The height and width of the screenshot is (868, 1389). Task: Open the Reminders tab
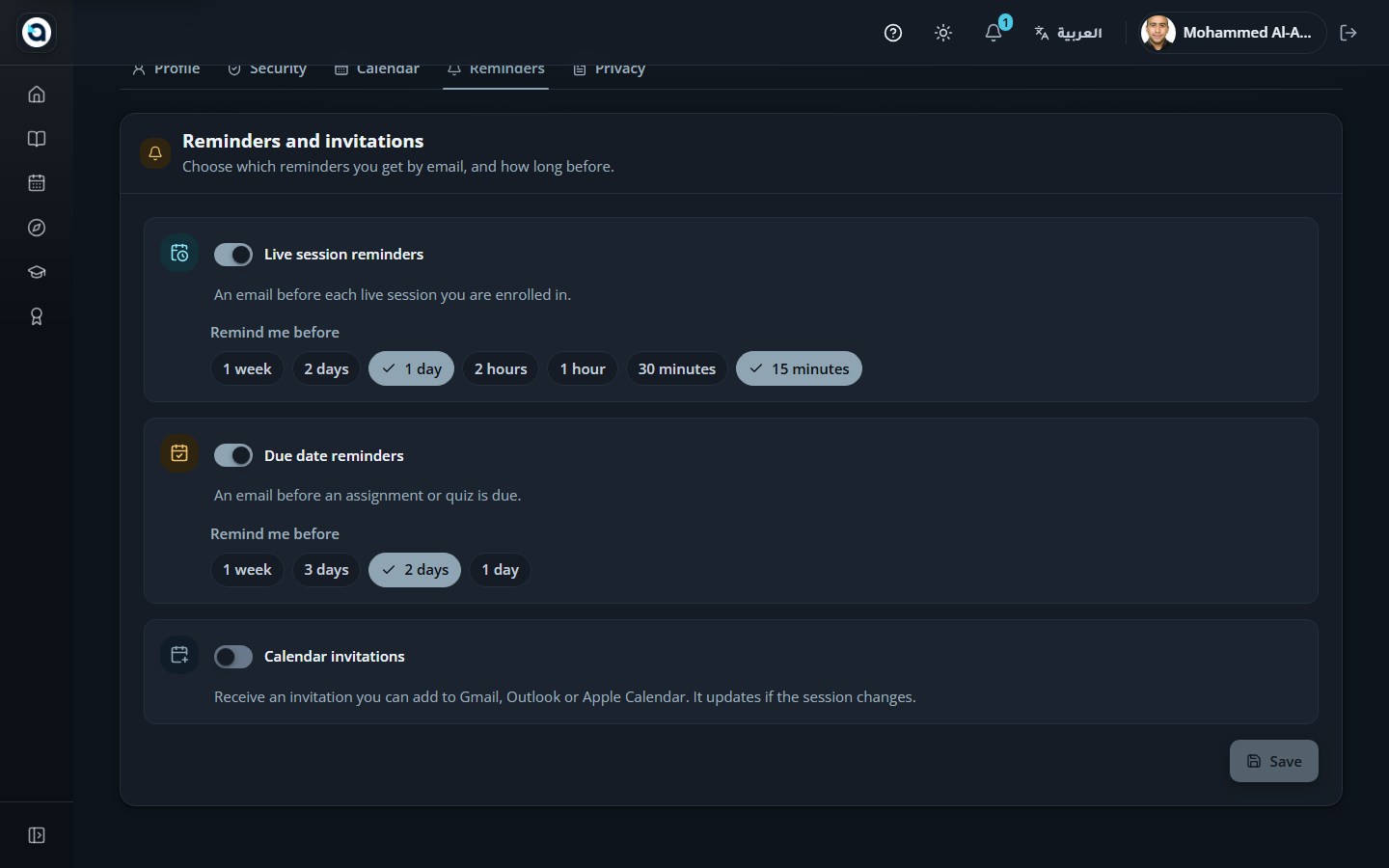coord(496,69)
